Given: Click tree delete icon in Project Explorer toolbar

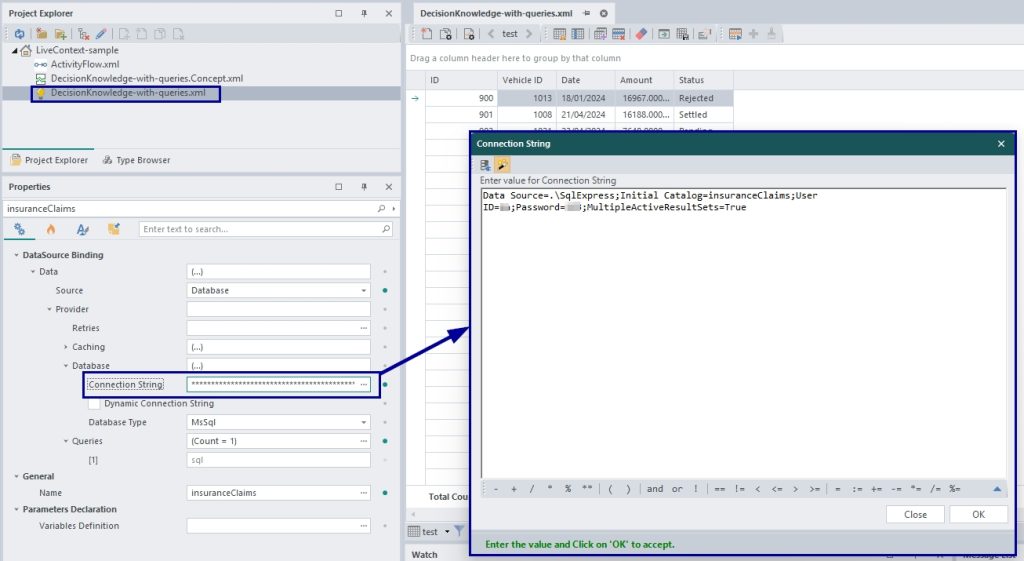Looking at the screenshot, I should (83, 34).
